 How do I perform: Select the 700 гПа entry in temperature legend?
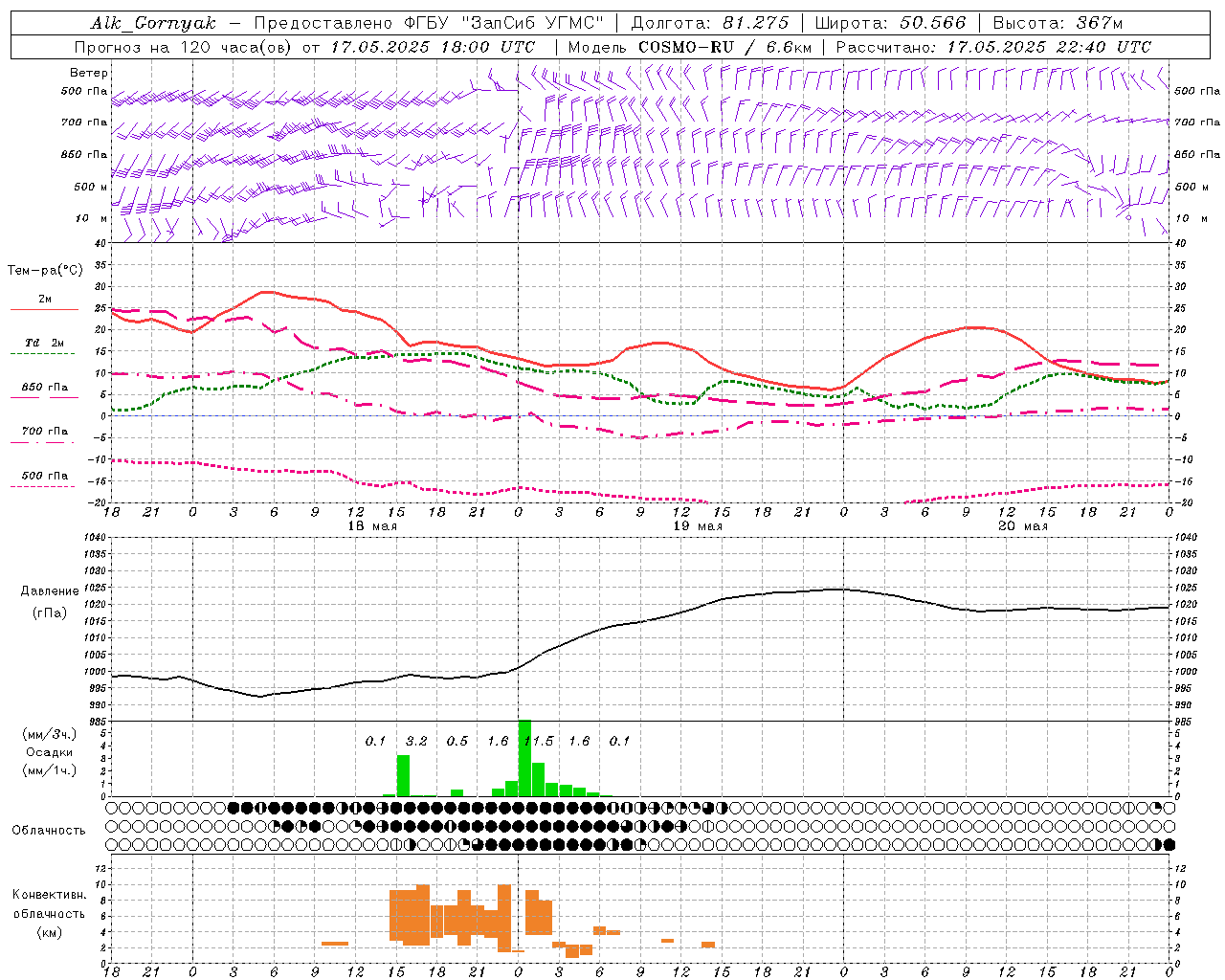point(45,432)
